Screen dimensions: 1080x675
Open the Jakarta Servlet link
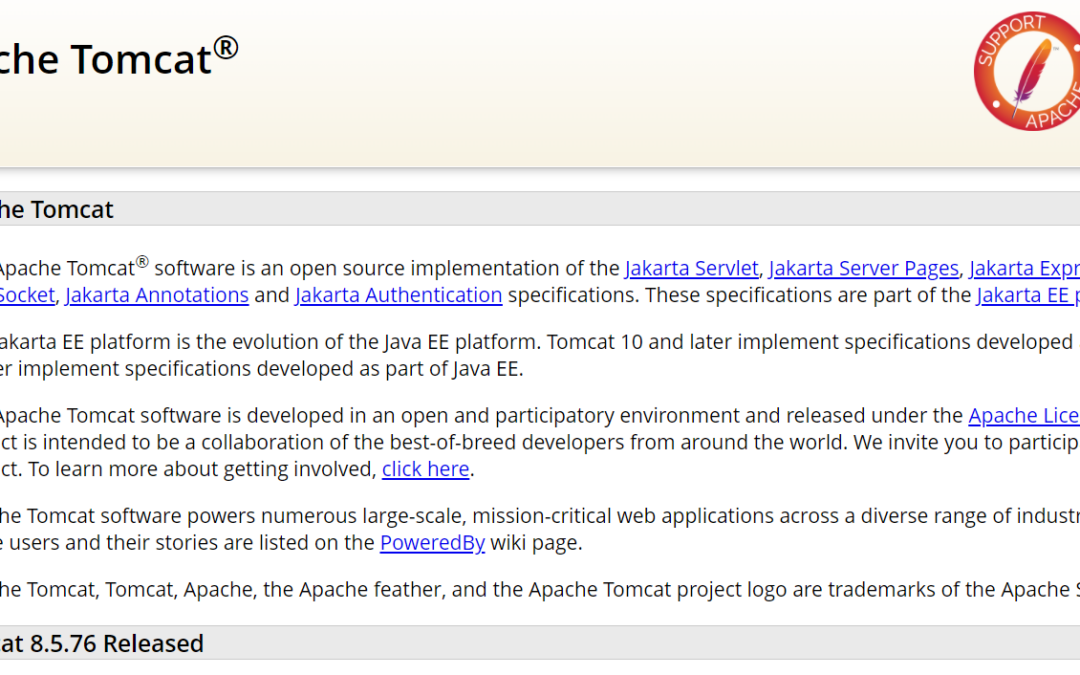tap(691, 268)
